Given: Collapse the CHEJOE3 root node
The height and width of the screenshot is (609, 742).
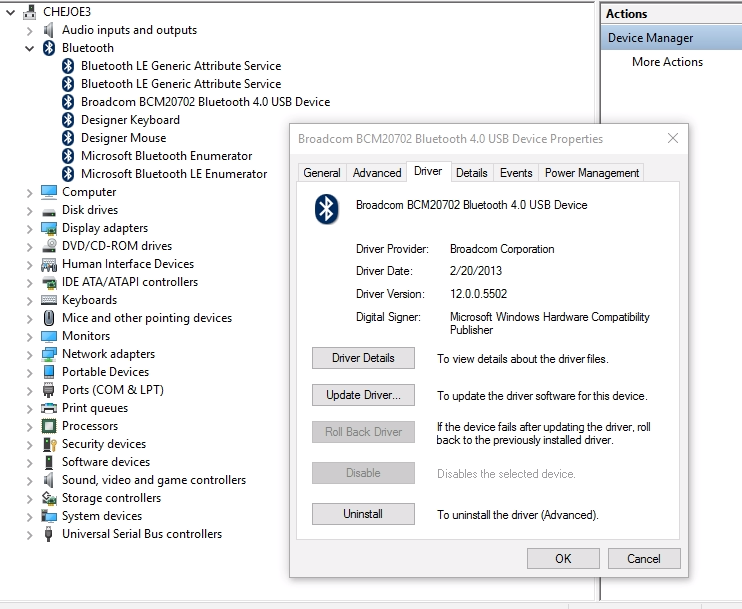Looking at the screenshot, I should click(10, 12).
